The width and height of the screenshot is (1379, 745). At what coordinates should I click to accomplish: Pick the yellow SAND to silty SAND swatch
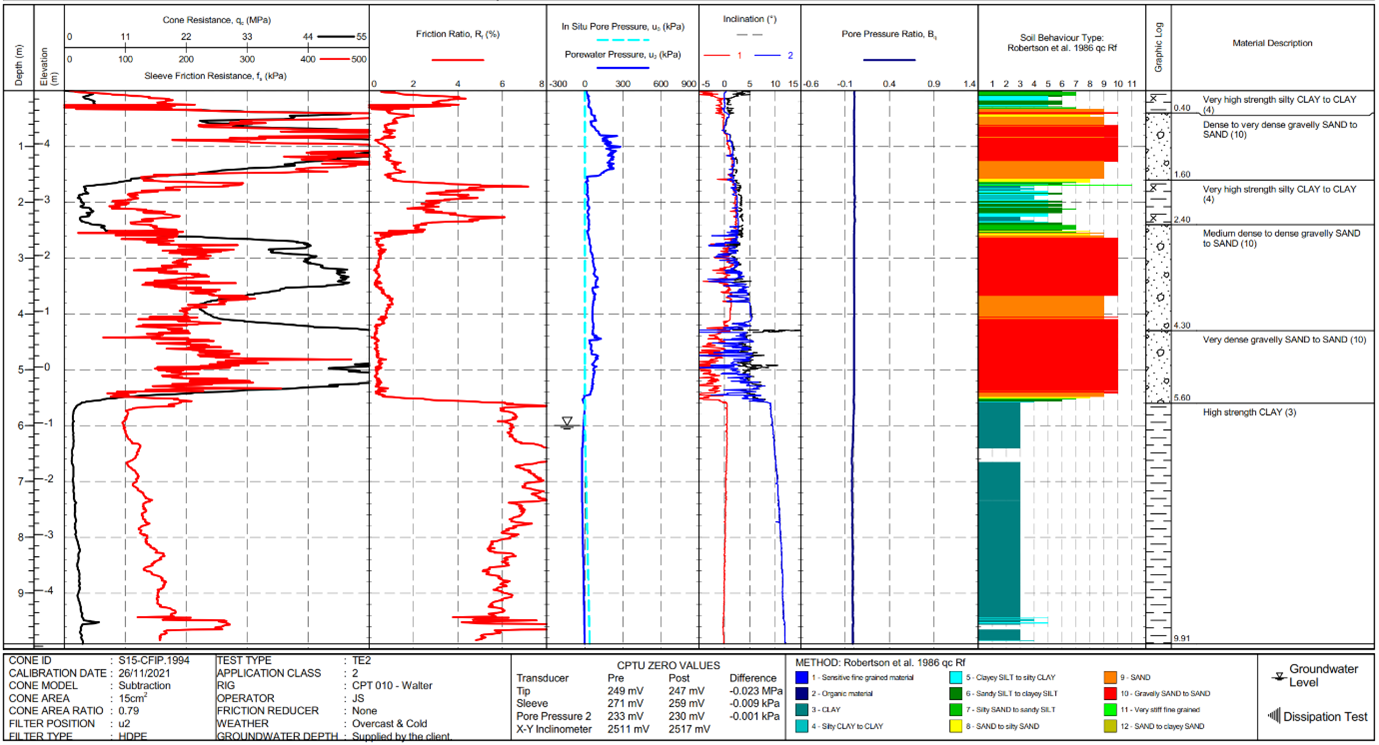click(958, 725)
